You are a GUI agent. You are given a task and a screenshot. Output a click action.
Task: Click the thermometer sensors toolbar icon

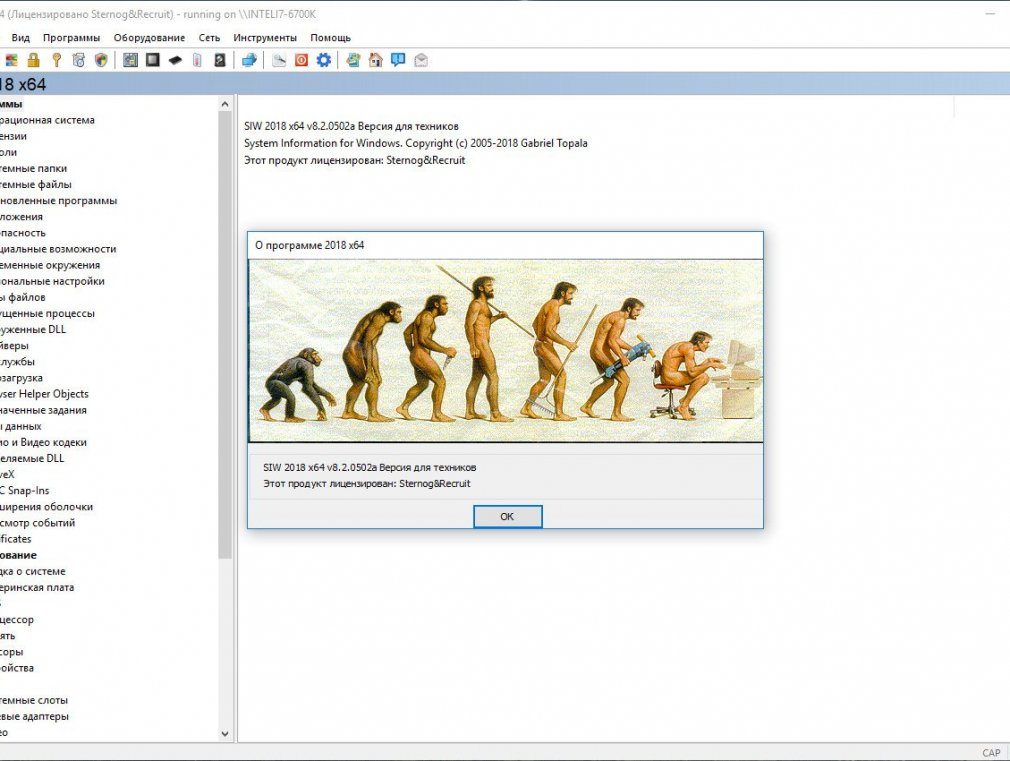[197, 61]
